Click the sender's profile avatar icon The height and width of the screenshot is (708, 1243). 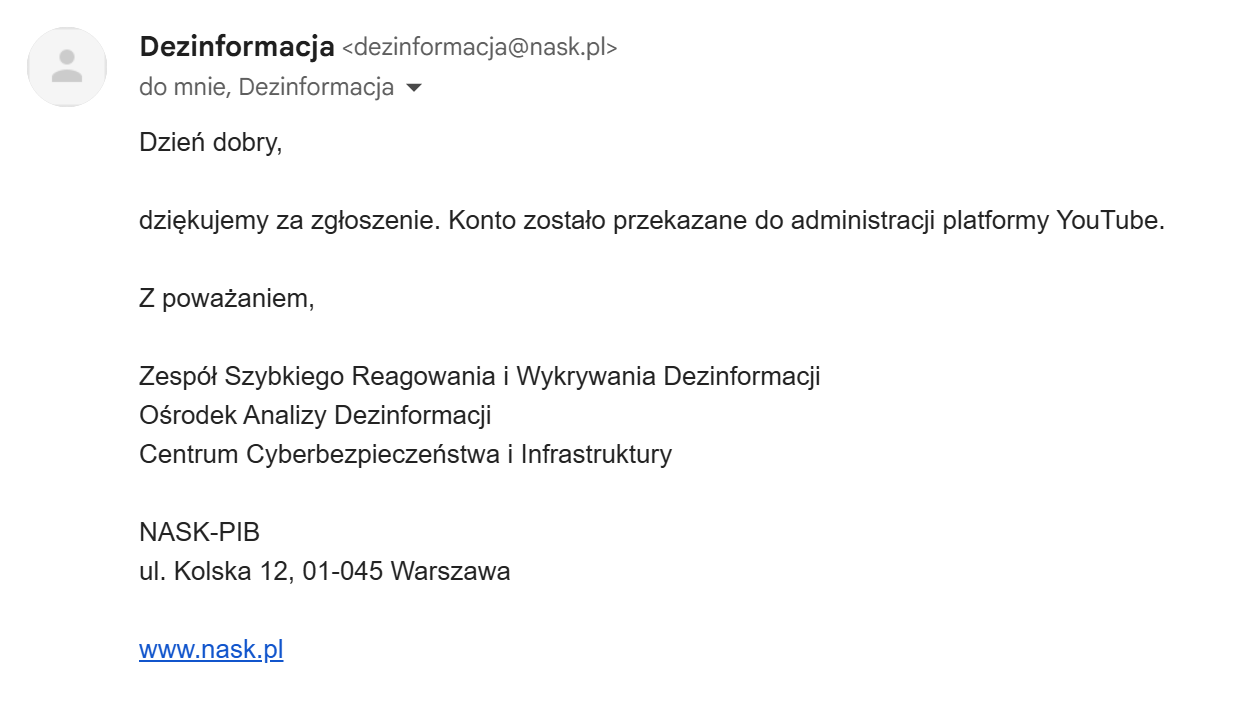tap(67, 67)
